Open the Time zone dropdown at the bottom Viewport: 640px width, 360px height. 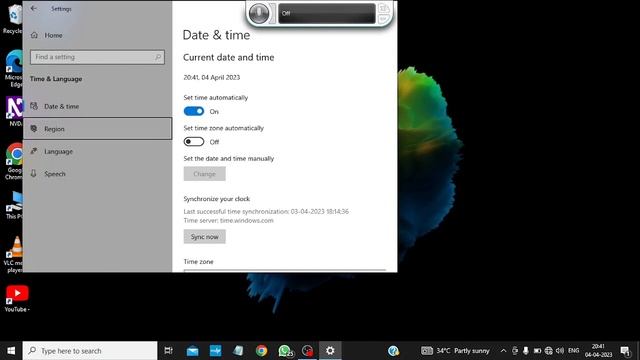[284, 270]
